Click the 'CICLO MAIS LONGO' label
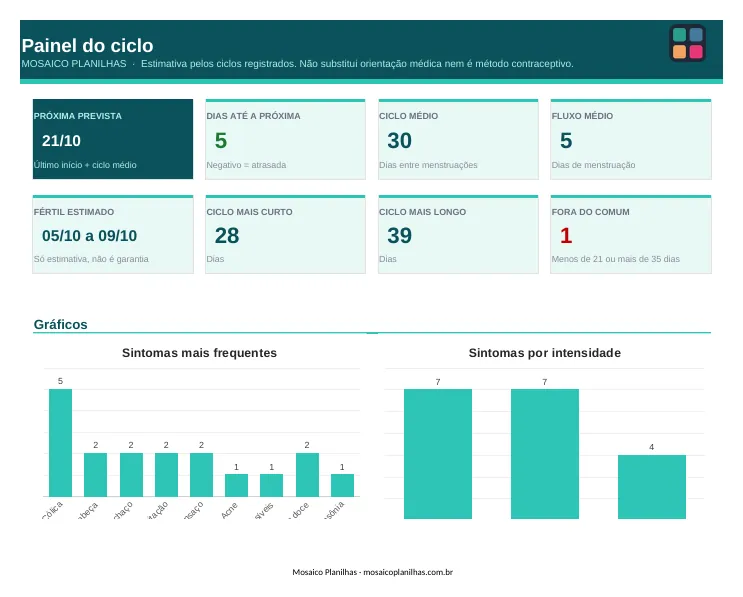 [x=422, y=212]
